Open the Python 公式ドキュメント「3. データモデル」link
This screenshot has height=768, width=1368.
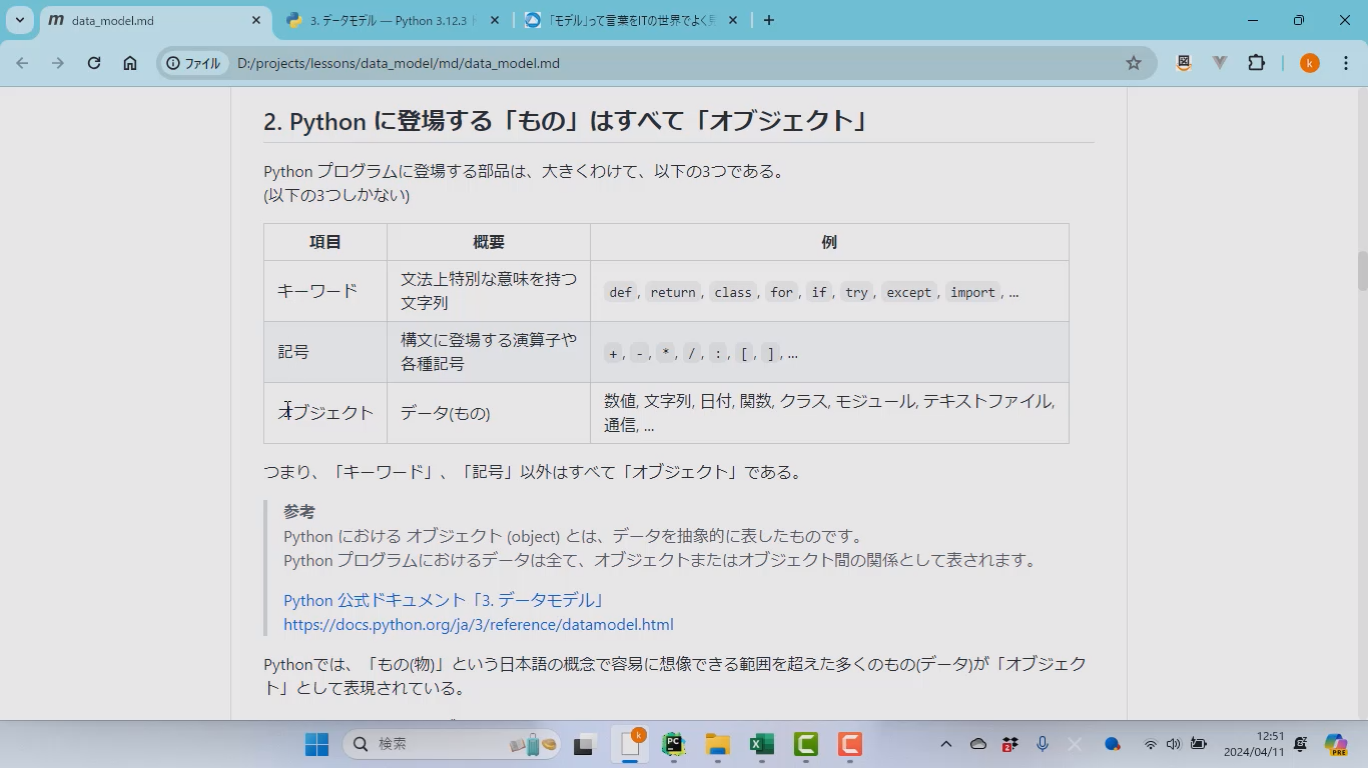coord(443,600)
